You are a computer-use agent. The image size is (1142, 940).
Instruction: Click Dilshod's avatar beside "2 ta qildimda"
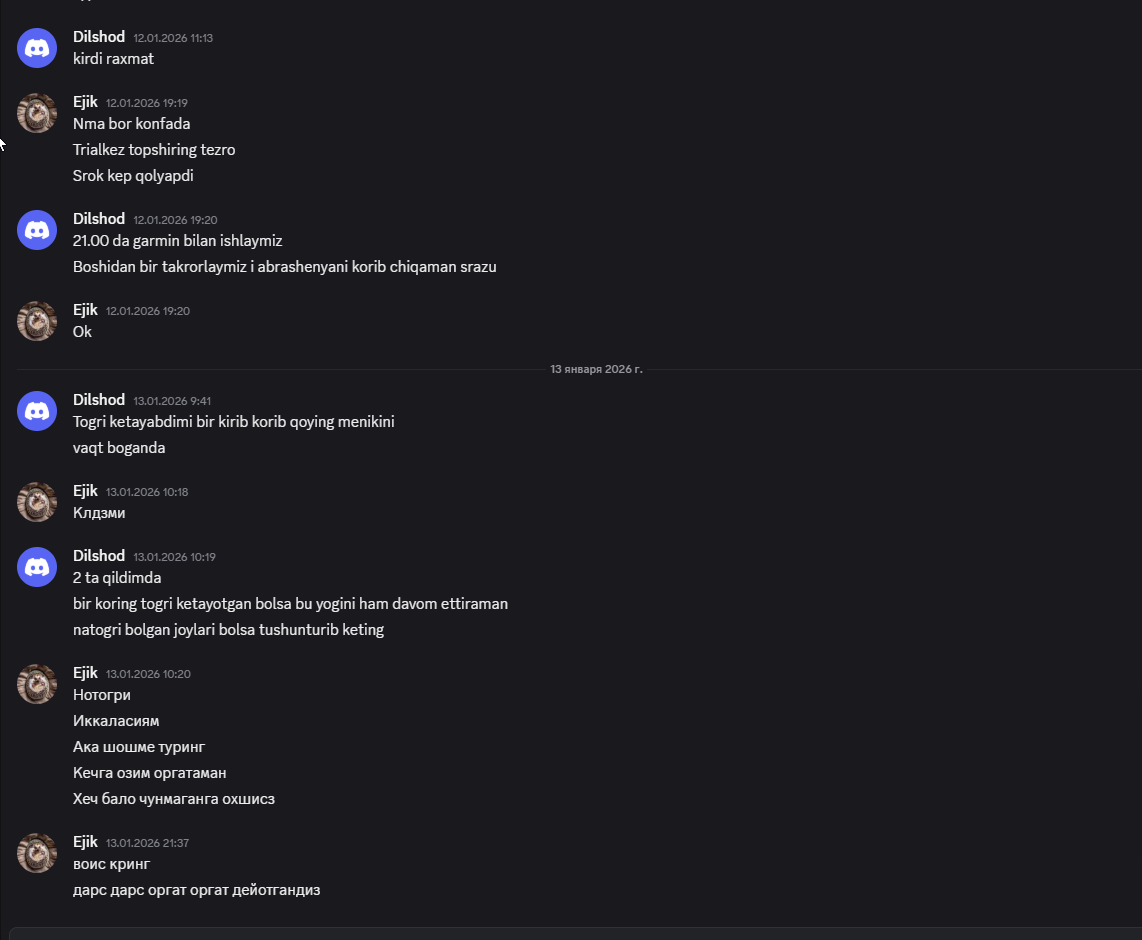click(x=37, y=567)
